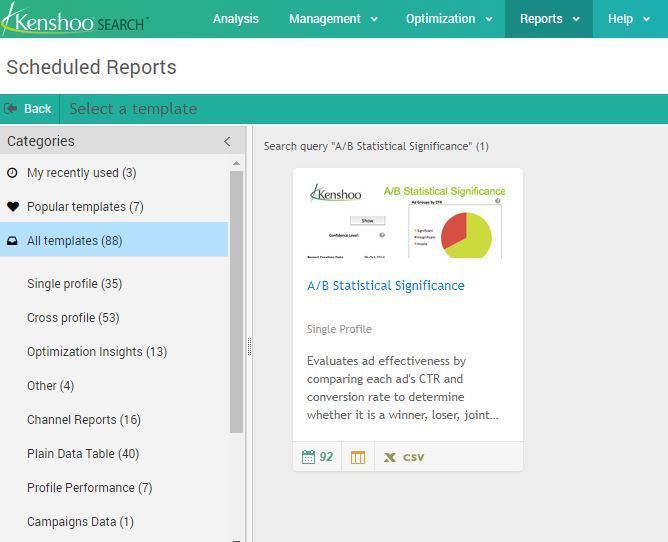The height and width of the screenshot is (542, 668).
Task: Click the heart icon beside Popular templates
Action: coord(13,207)
